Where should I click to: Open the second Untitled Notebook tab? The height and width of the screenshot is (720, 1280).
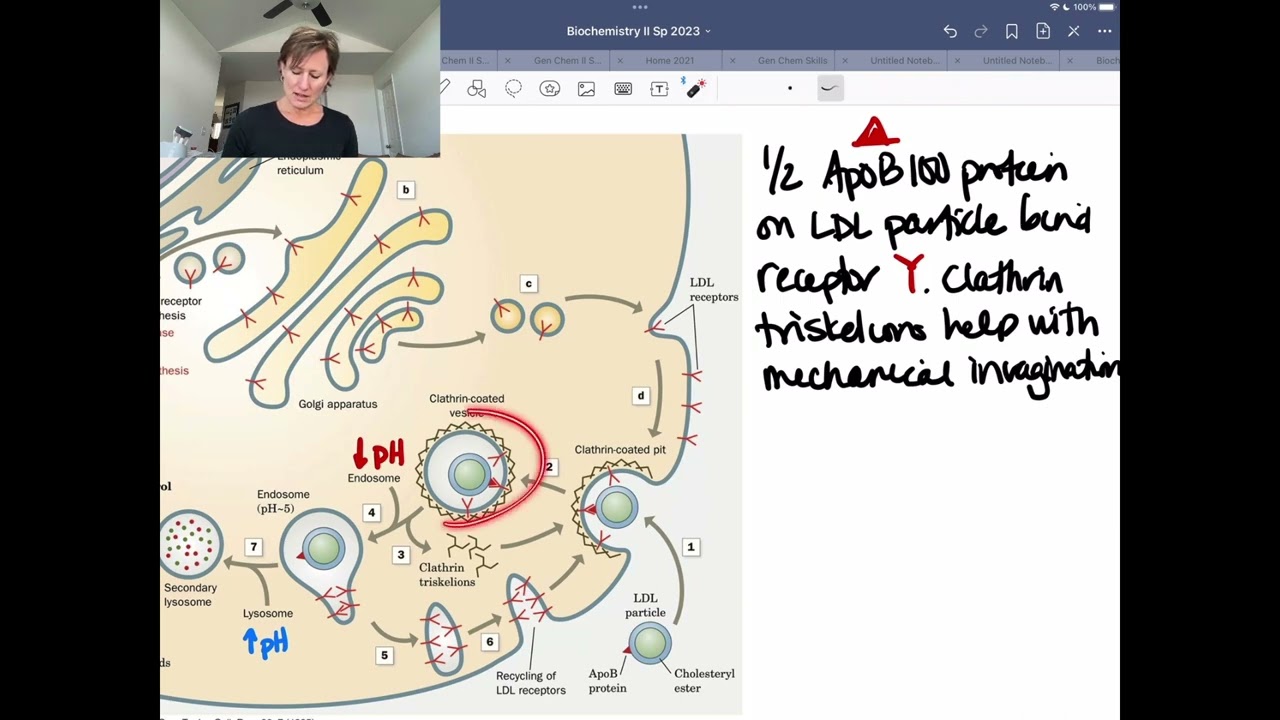pyautogui.click(x=1017, y=61)
